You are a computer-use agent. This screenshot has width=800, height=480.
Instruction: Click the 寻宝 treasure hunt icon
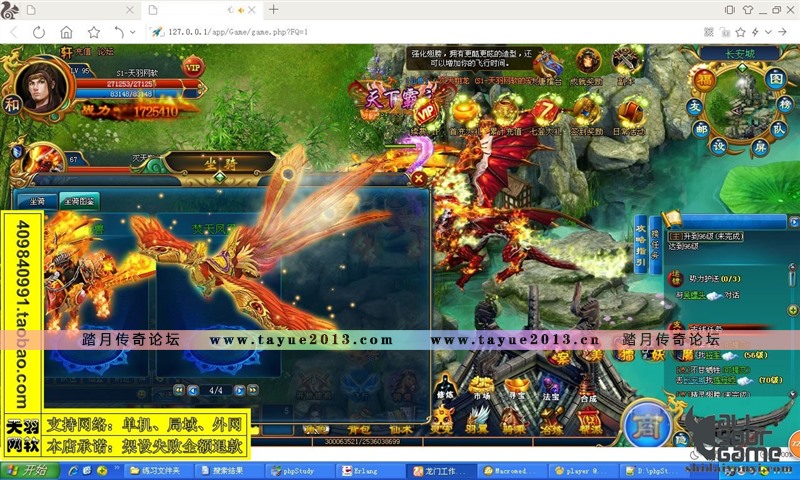pos(517,390)
